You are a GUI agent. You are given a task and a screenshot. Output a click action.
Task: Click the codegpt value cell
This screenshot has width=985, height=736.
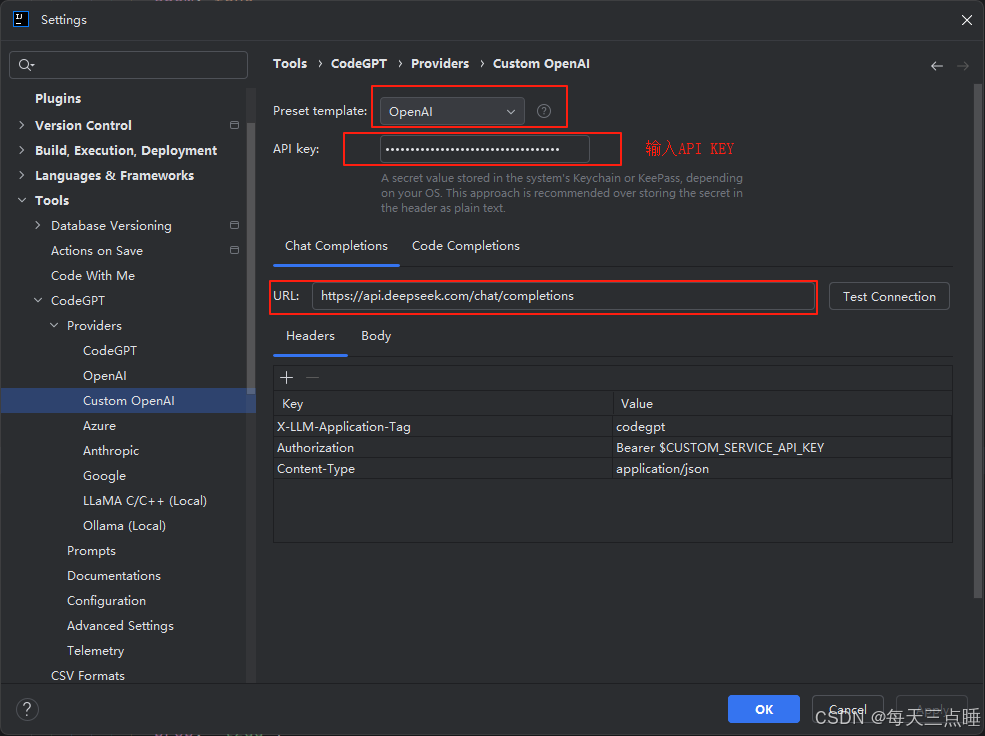(782, 426)
